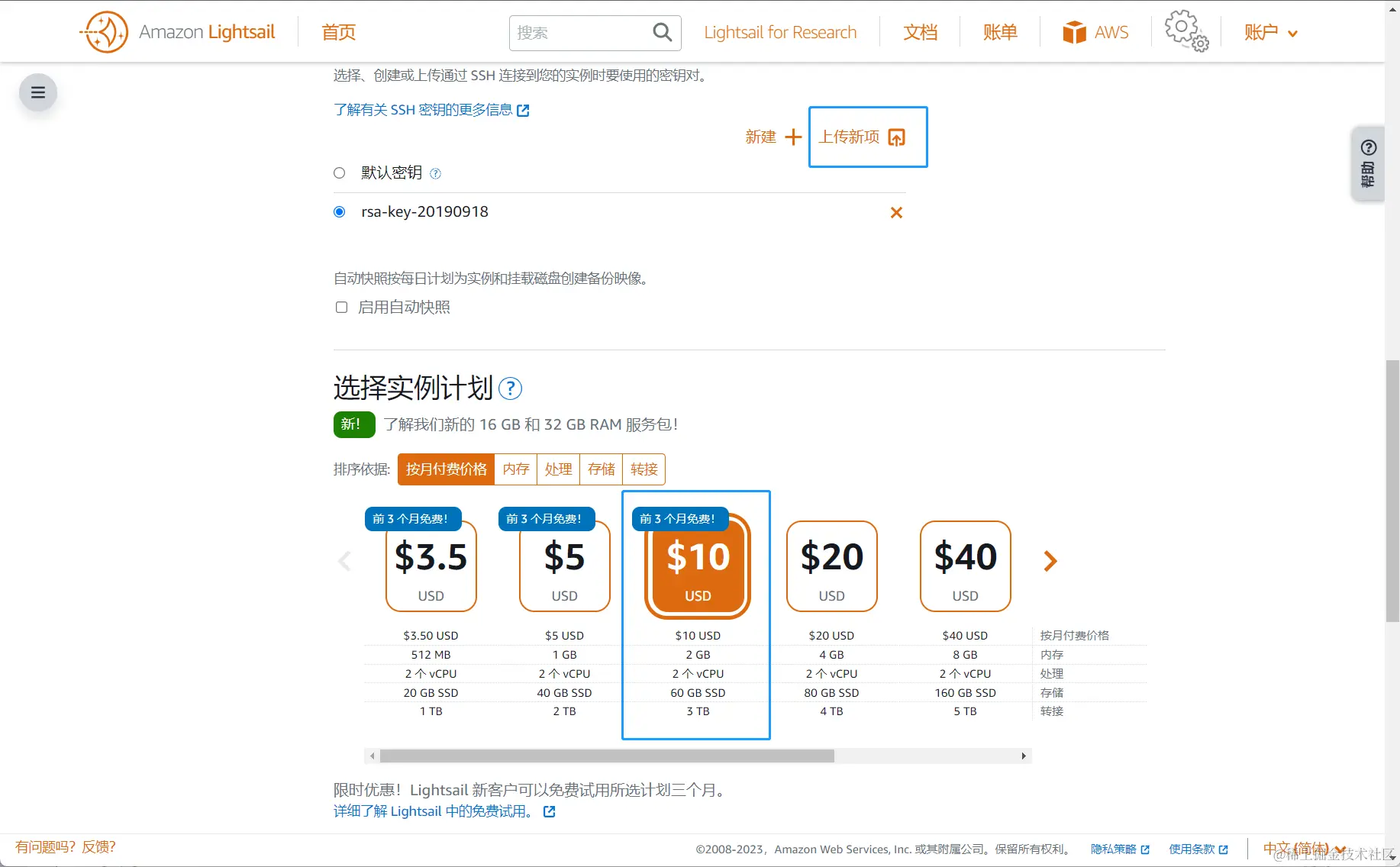
Task: Select the $10 USD plan
Action: pyautogui.click(x=698, y=566)
